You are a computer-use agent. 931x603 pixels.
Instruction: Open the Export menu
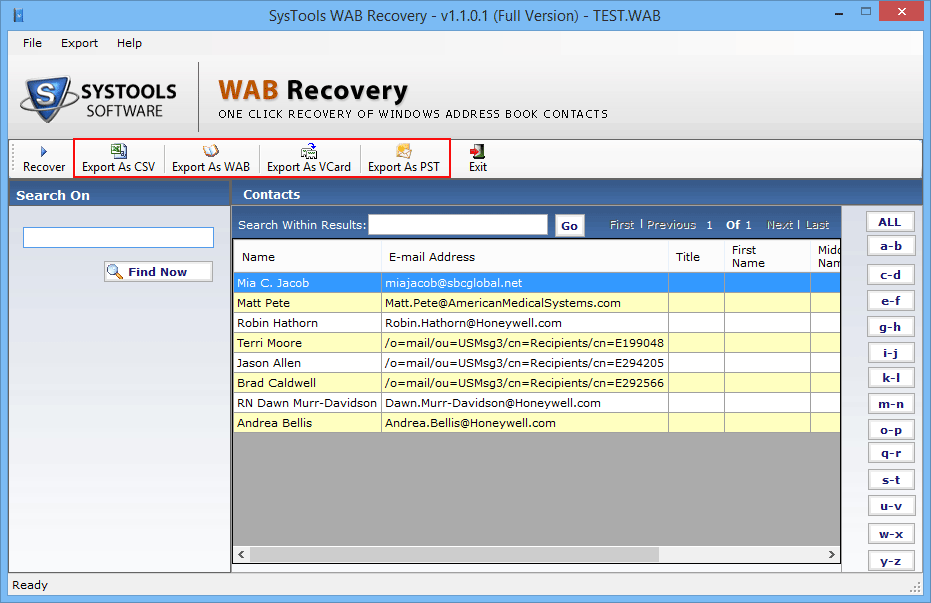point(79,43)
